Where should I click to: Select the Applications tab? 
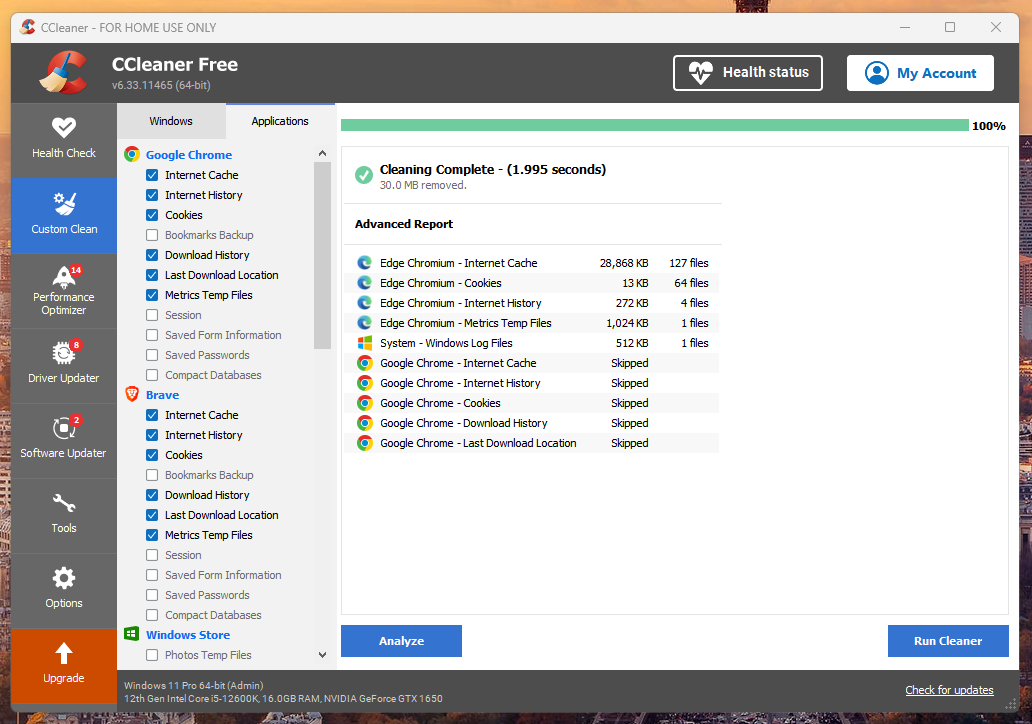pos(280,121)
